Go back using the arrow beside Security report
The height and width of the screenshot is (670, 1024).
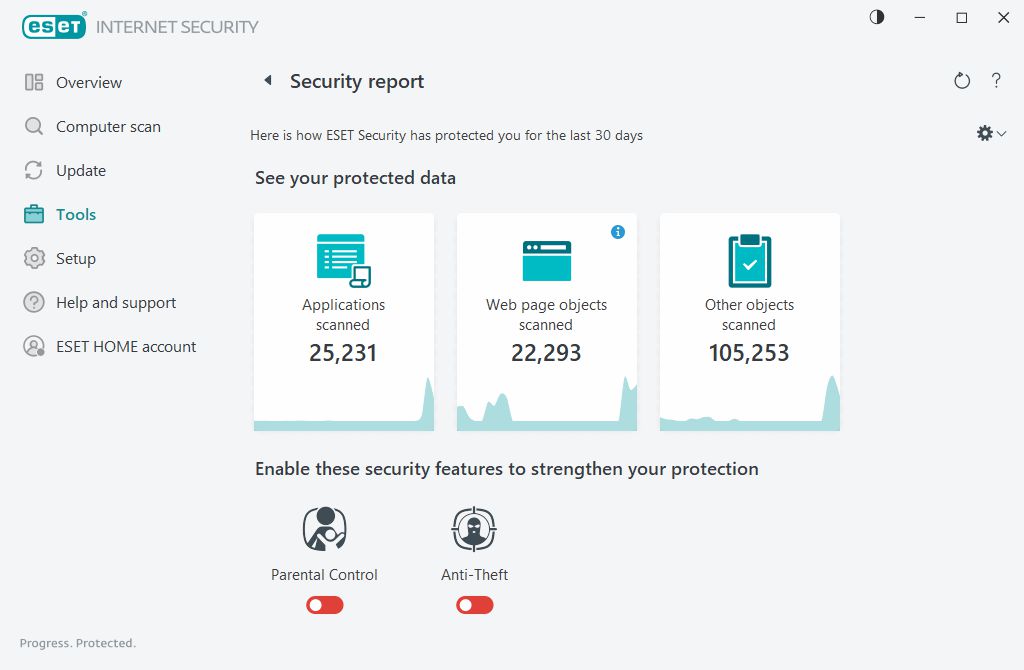pyautogui.click(x=268, y=81)
